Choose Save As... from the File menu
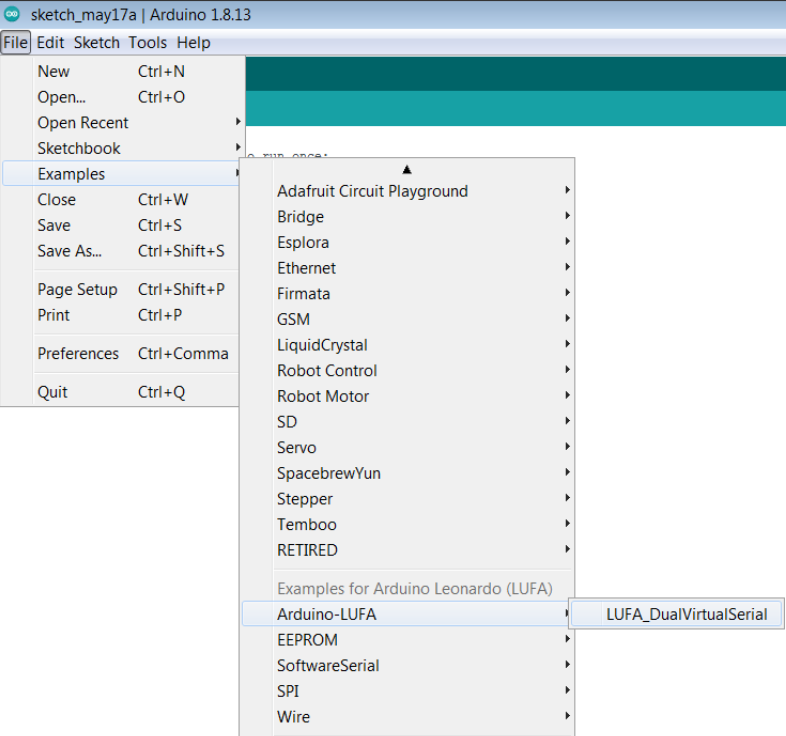Screen dimensions: 786x736 click(x=121, y=251)
